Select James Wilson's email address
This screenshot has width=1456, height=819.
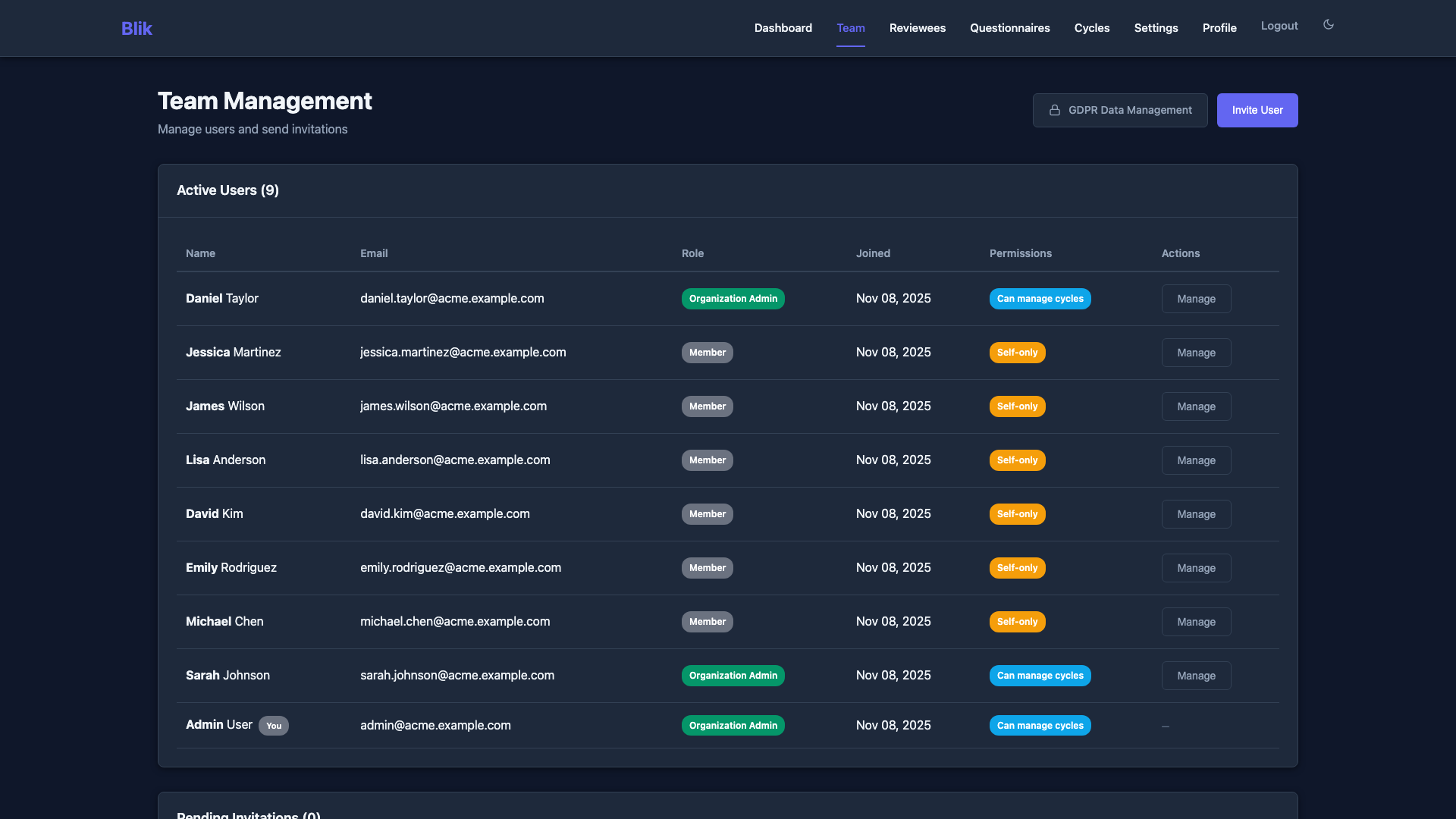pos(453,406)
